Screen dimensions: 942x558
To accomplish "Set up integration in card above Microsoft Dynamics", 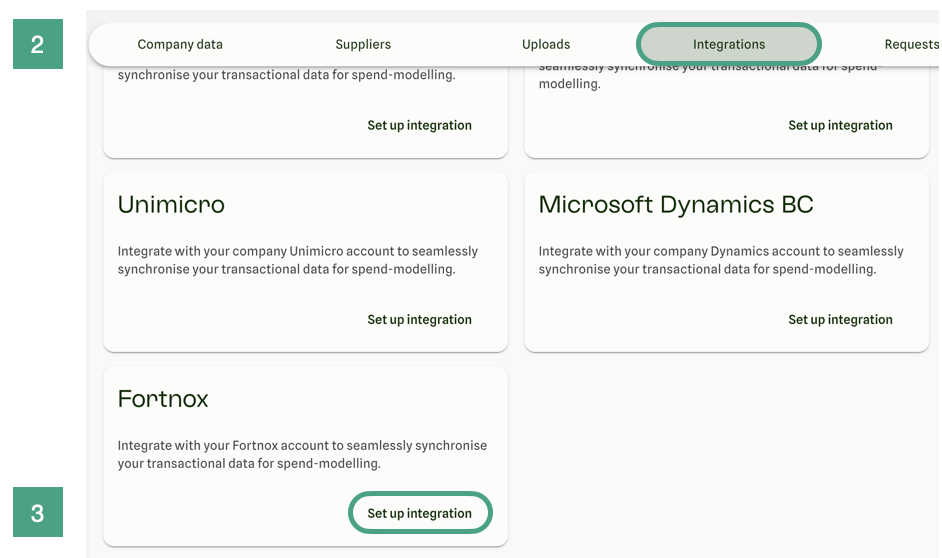I will (840, 126).
